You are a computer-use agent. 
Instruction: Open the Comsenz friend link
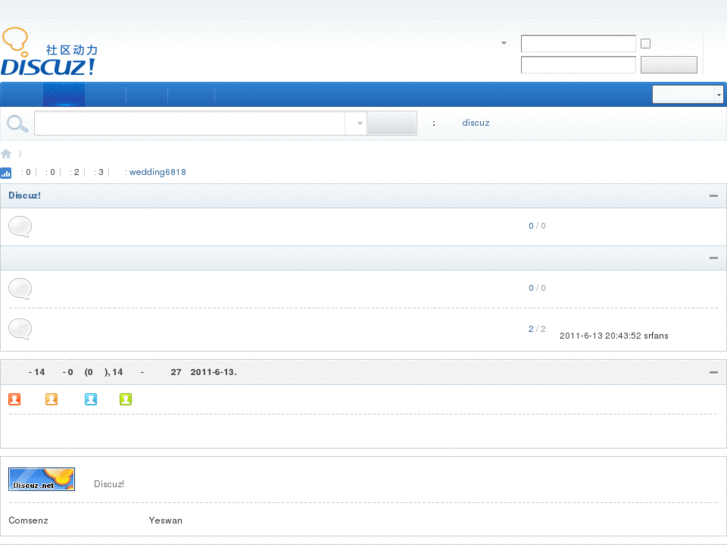[x=28, y=520]
